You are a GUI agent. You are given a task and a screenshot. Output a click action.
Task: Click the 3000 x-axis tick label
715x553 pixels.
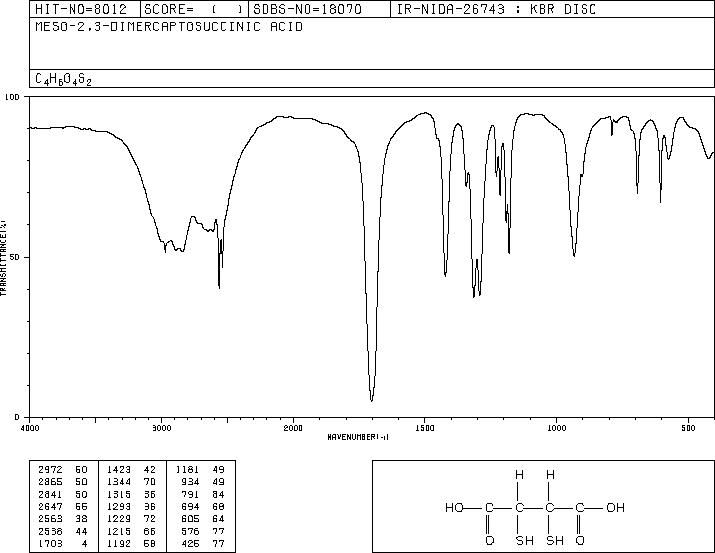(161, 428)
